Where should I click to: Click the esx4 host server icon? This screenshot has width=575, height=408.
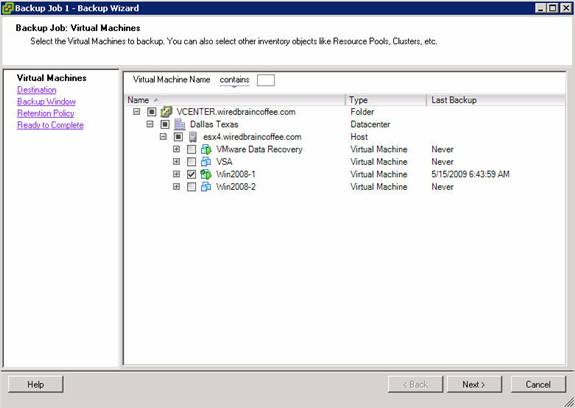point(193,137)
